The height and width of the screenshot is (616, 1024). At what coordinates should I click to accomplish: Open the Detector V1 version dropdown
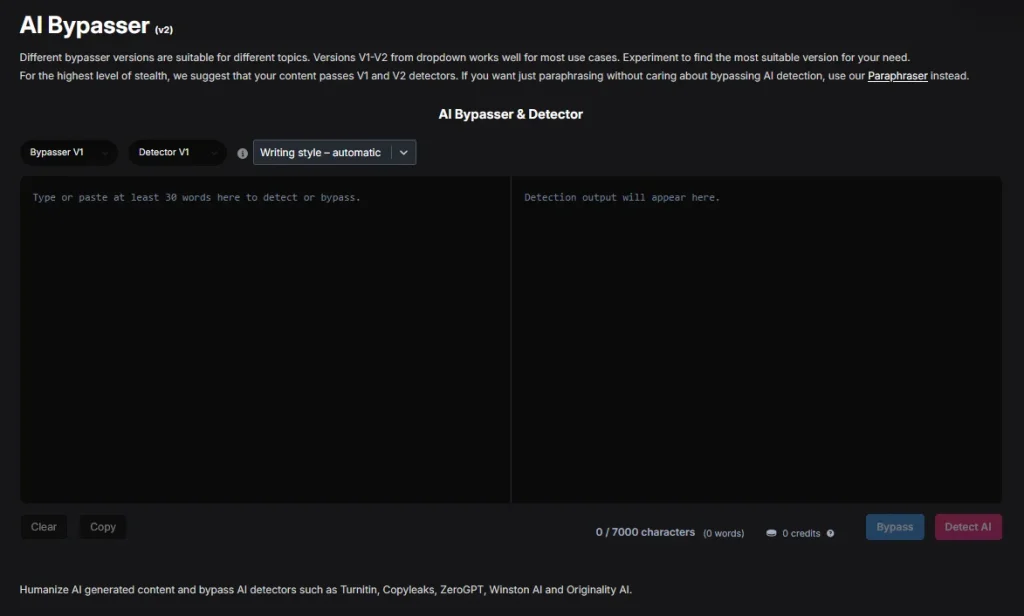[177, 152]
